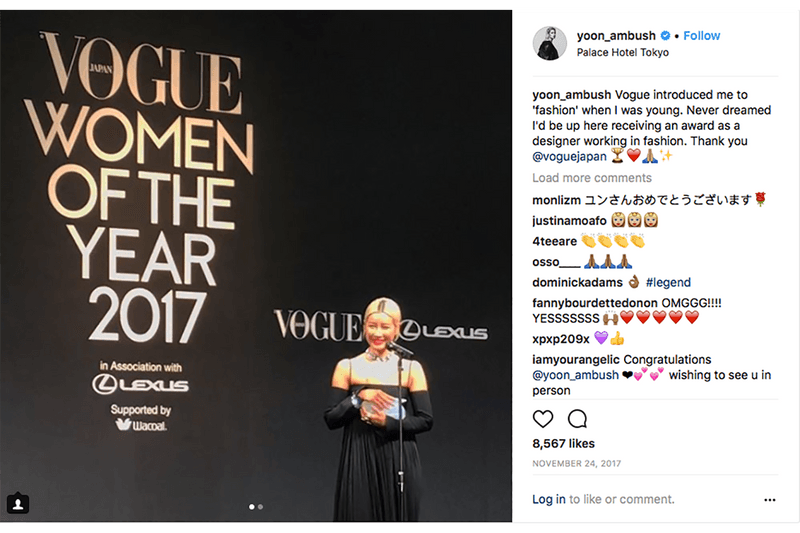Click the Vogue Women of the Year photo
Viewport: 800px width, 533px height.
pyautogui.click(x=256, y=266)
